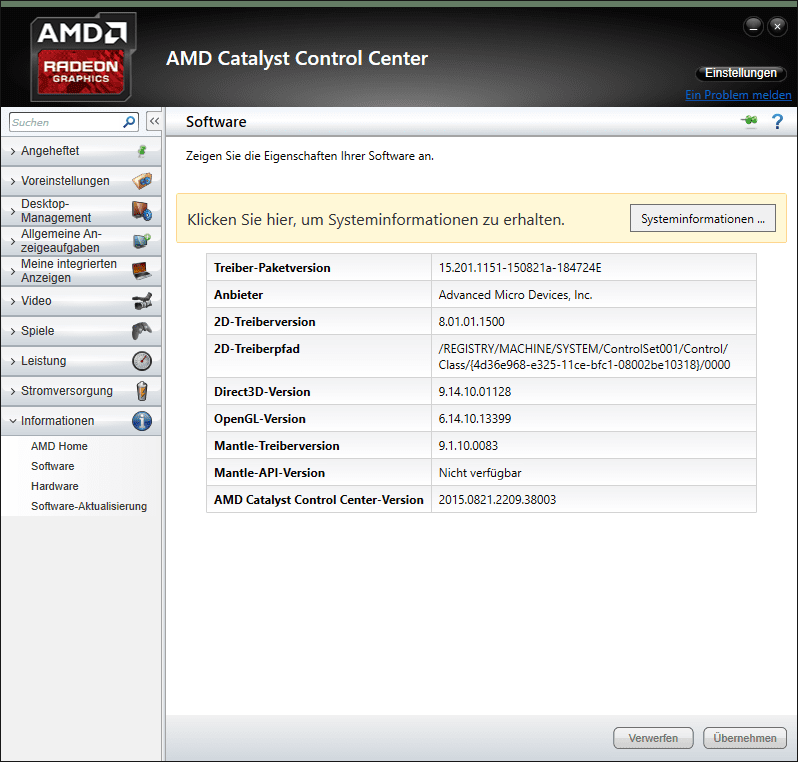Click the 2D-Treiberversion value 8.01.01.1500
This screenshot has height=762, width=798.
pyautogui.click(x=472, y=322)
